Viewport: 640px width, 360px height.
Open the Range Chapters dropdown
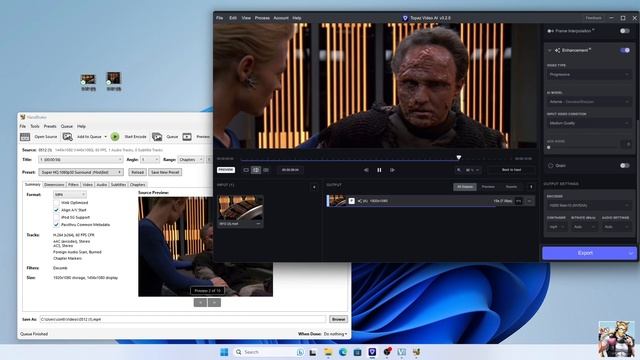point(191,160)
